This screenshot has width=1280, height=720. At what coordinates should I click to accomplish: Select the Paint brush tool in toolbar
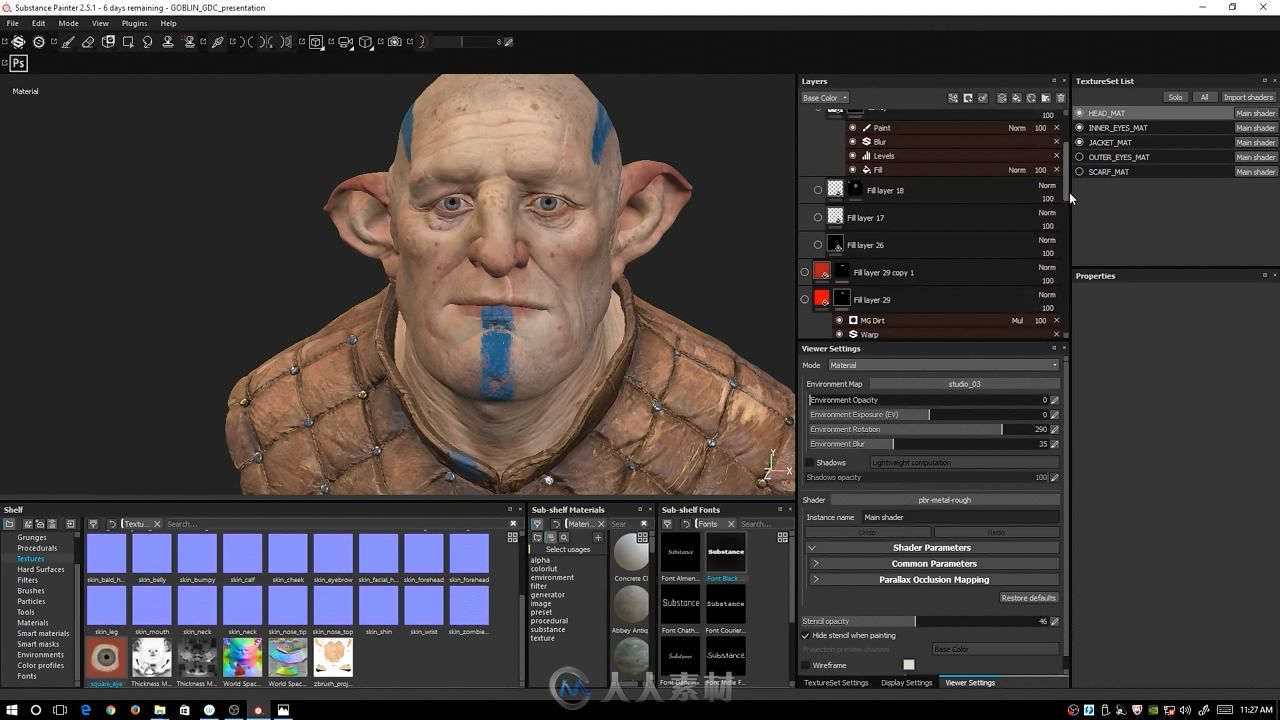[x=68, y=42]
